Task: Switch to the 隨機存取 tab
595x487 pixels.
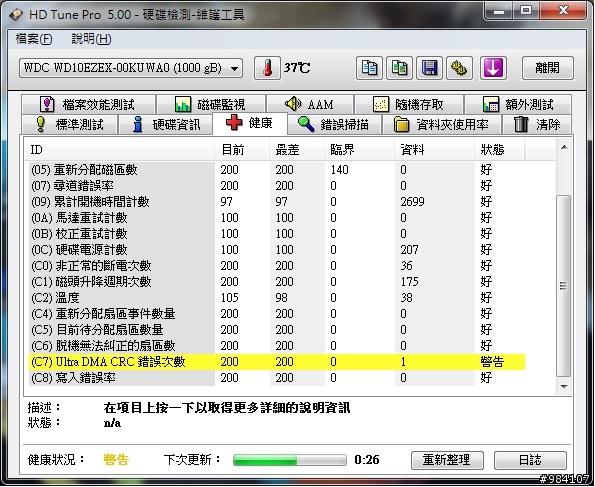Action: click(x=409, y=104)
